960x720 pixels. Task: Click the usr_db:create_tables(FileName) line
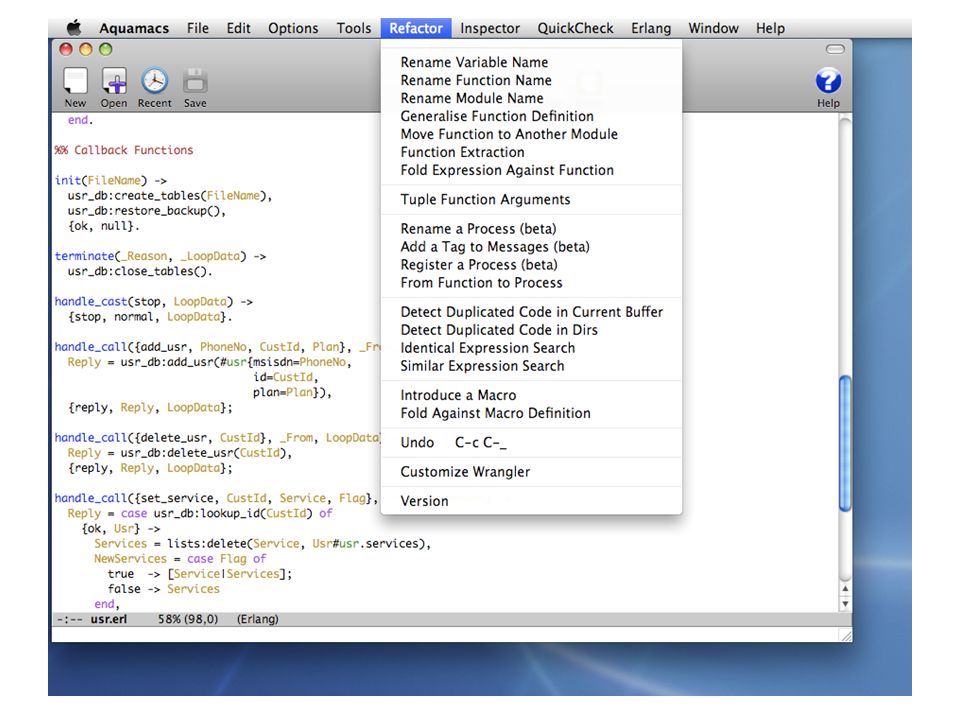point(170,196)
